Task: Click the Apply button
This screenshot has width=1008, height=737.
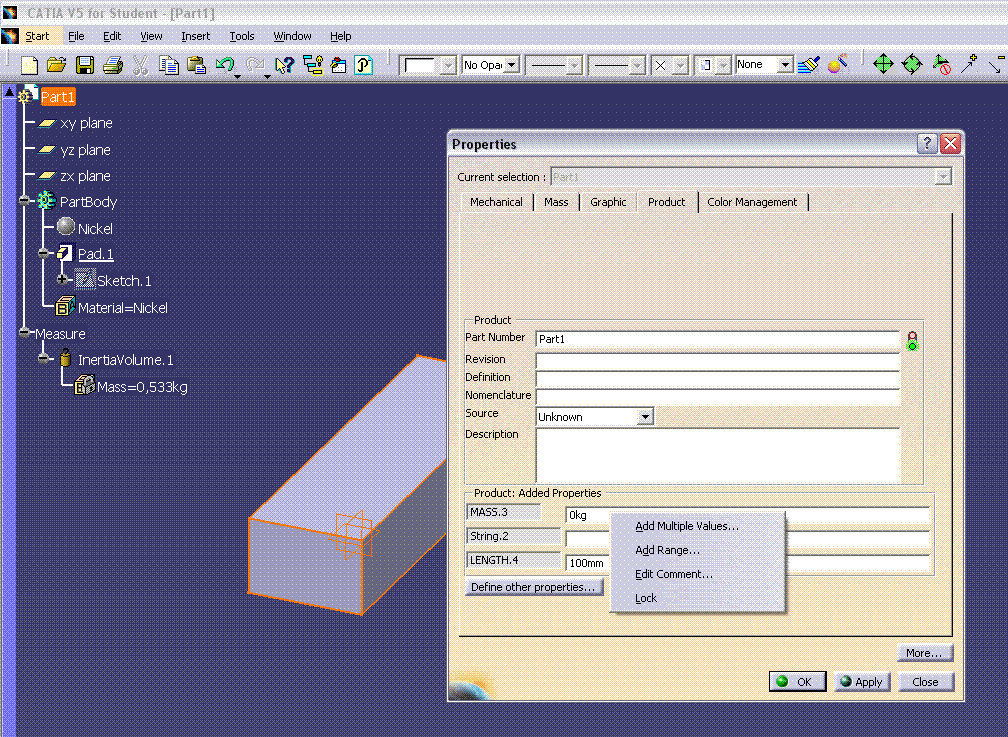Action: tap(862, 682)
